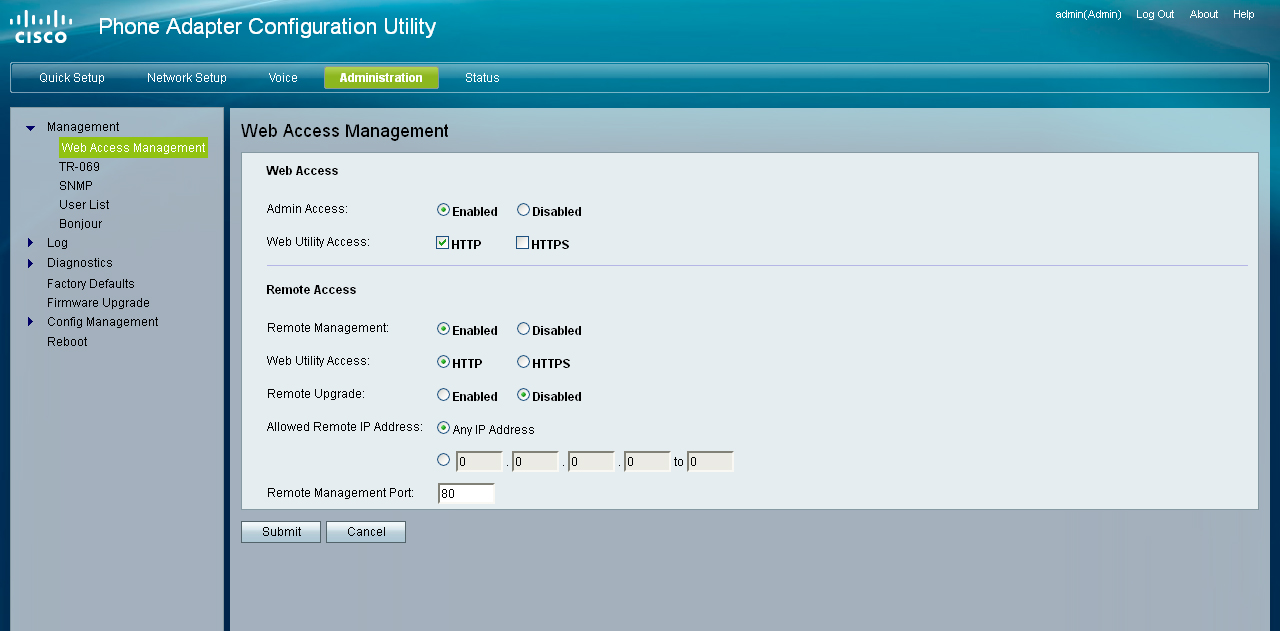Click the Remote Management Port field
1280x631 pixels.
pos(466,493)
